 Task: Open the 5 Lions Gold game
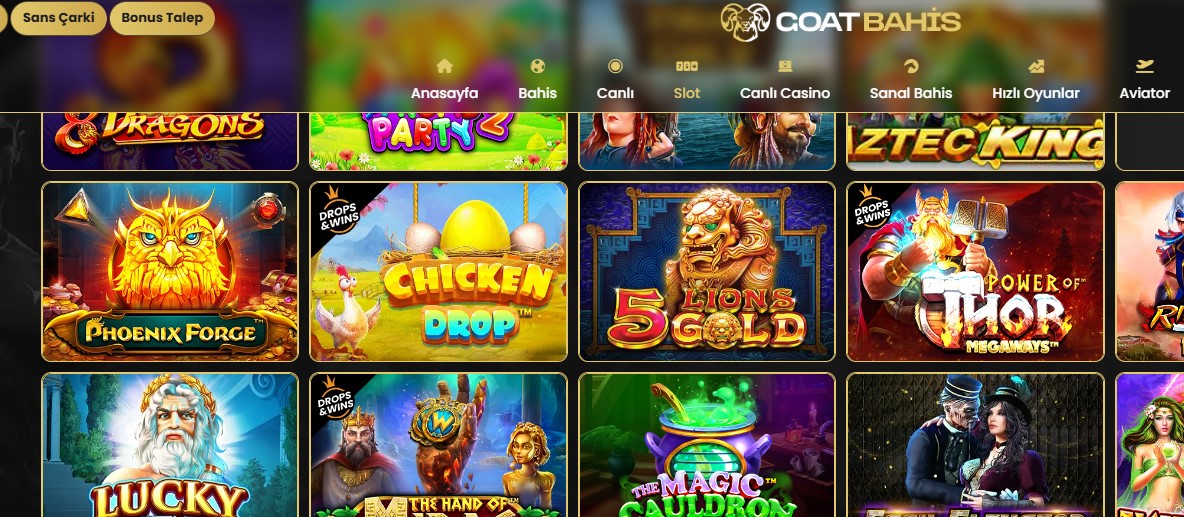[x=707, y=272]
